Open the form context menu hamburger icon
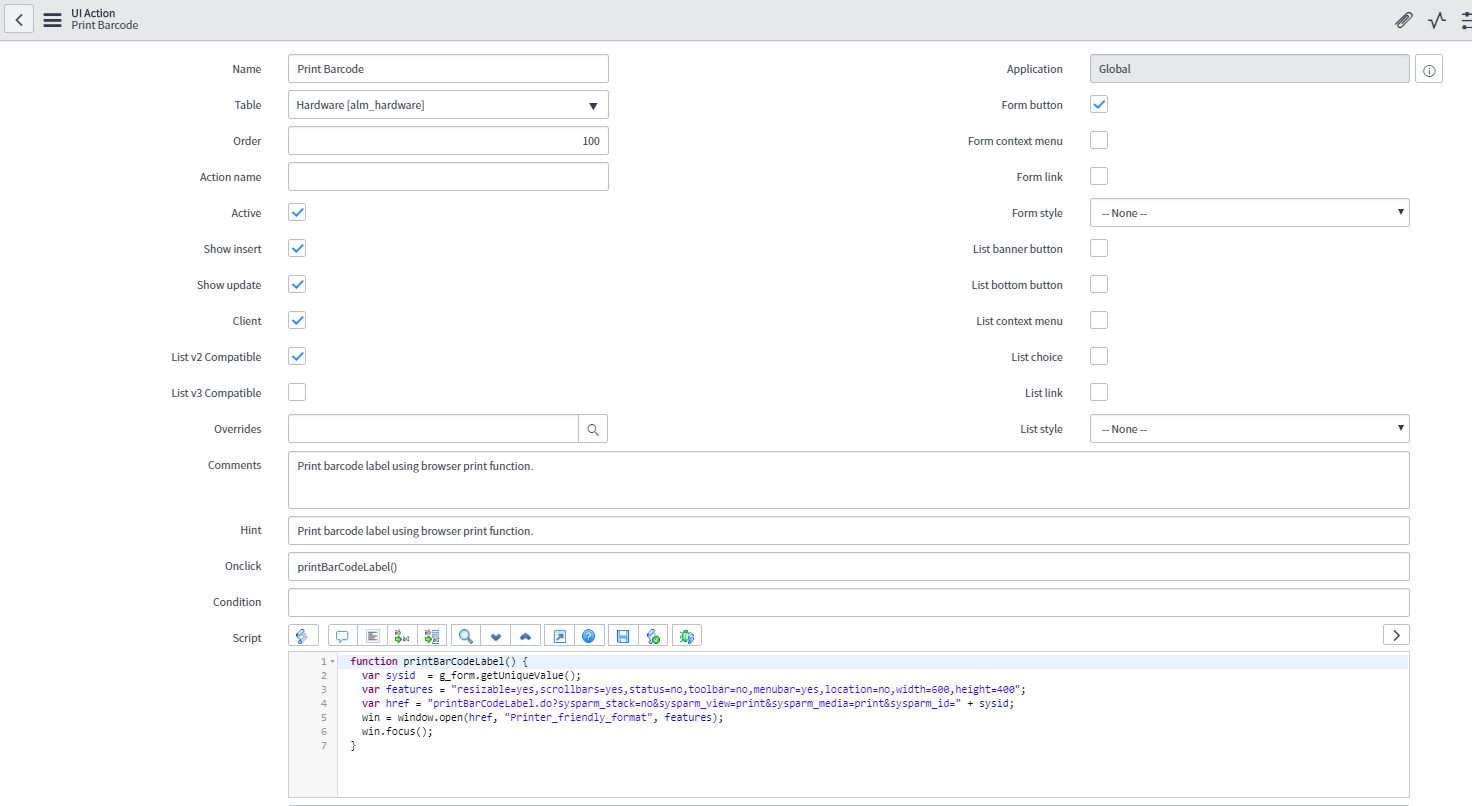Image resolution: width=1472 pixels, height=806 pixels. tap(52, 19)
